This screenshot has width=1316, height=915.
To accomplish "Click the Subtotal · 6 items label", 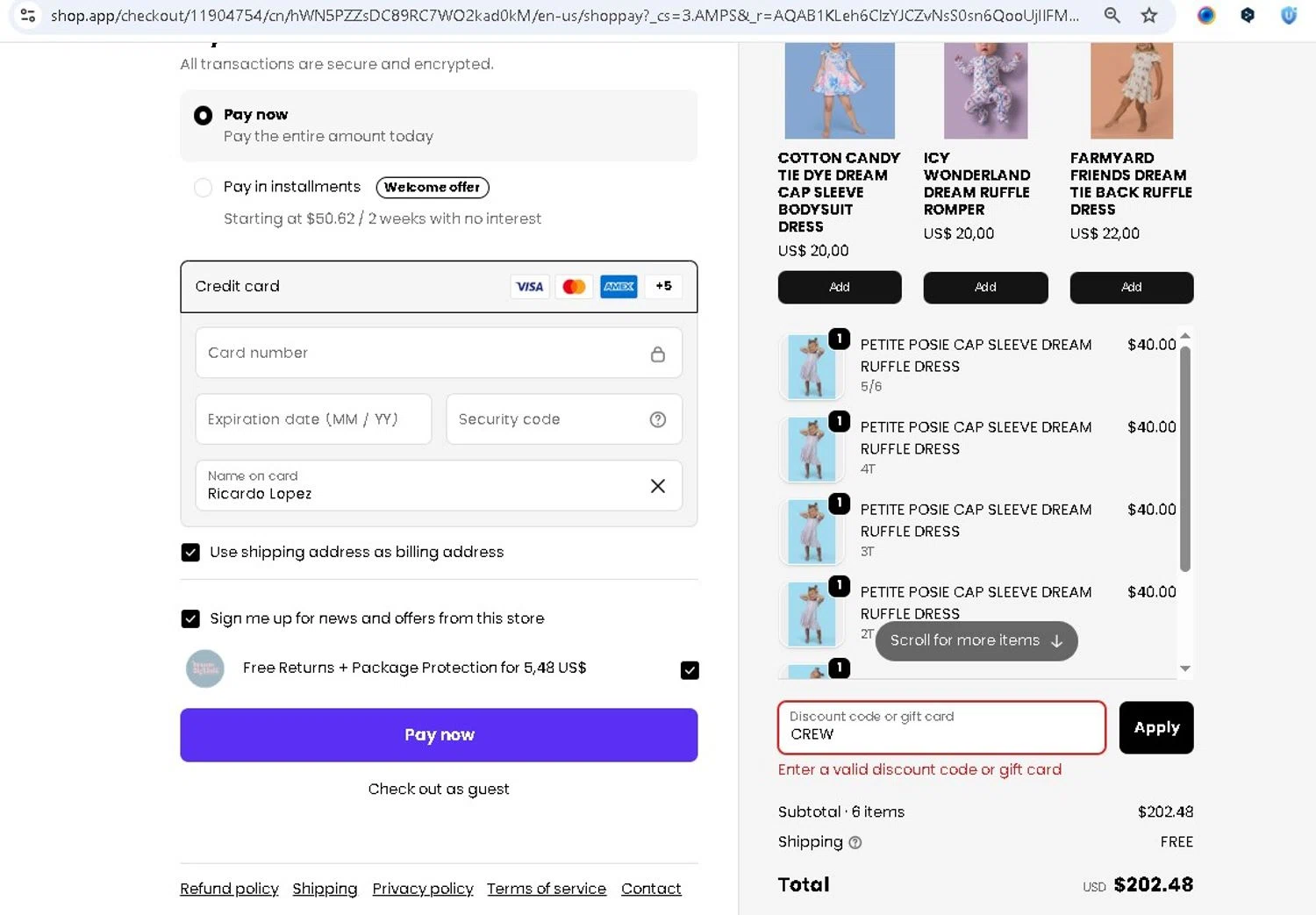I will (x=840, y=811).
